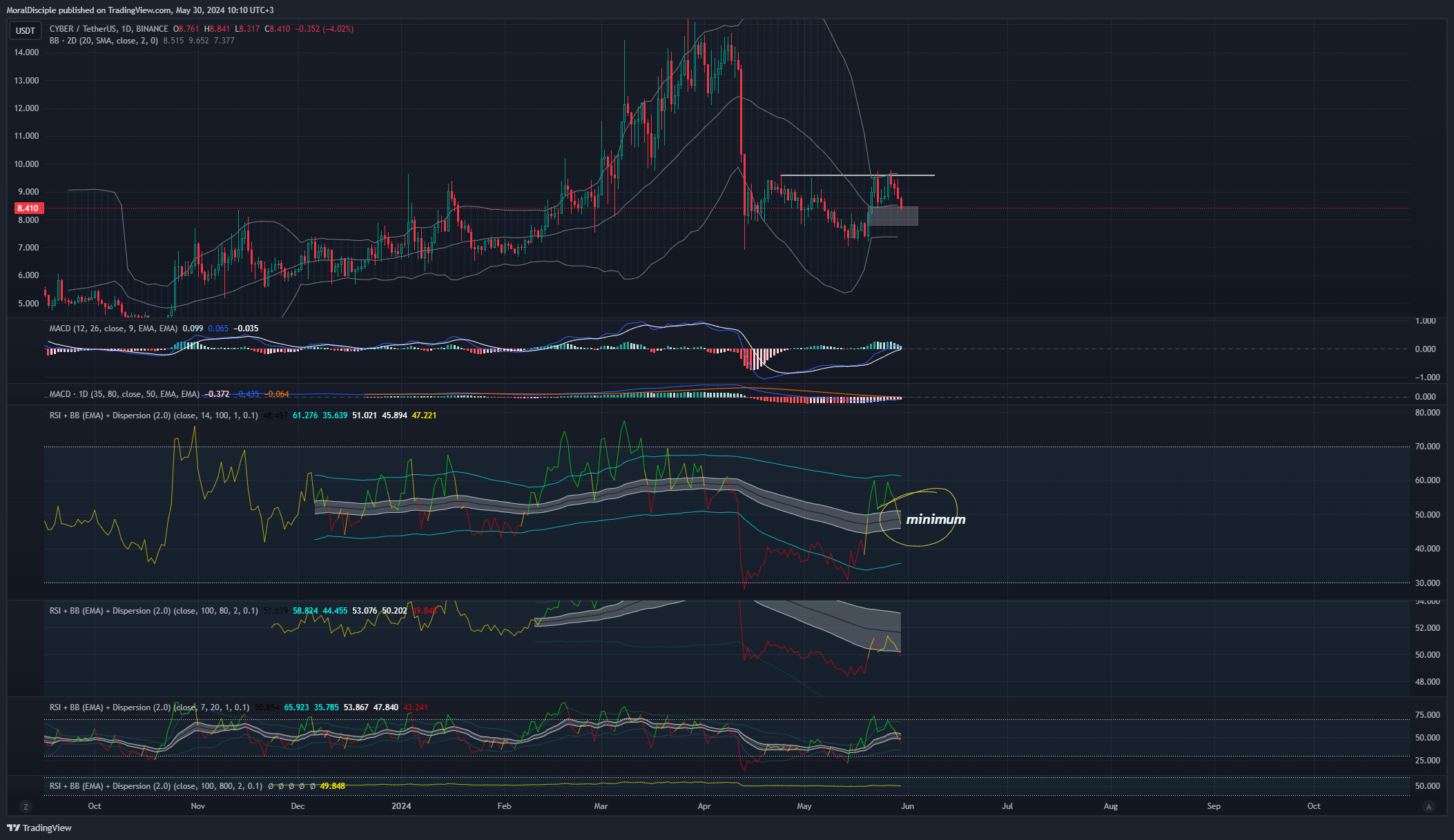Click the 'Nov' label on time axis
The height and width of the screenshot is (840, 1454).
click(x=198, y=806)
